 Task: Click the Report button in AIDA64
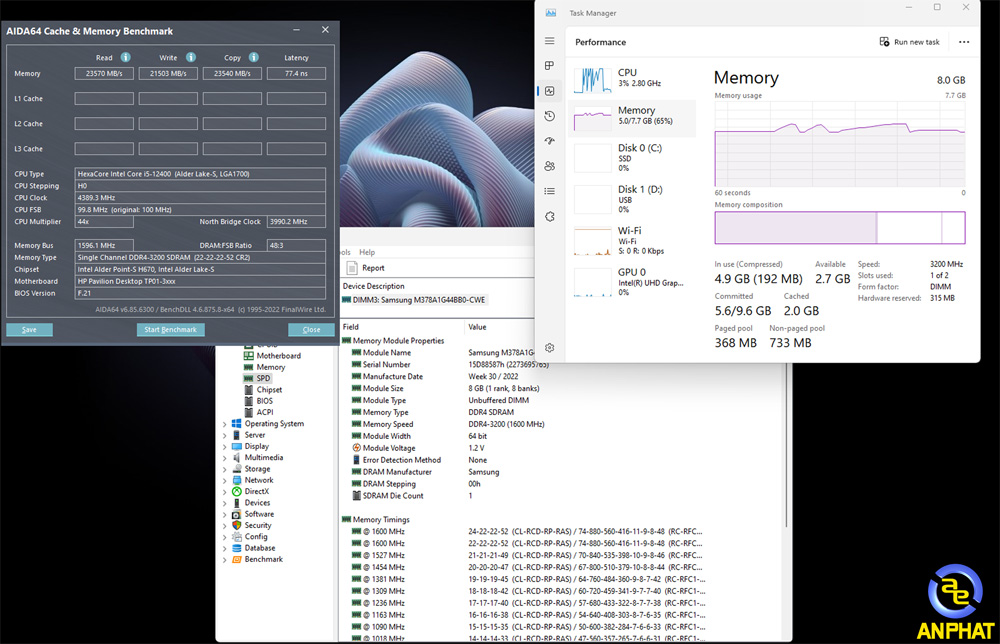(365, 268)
